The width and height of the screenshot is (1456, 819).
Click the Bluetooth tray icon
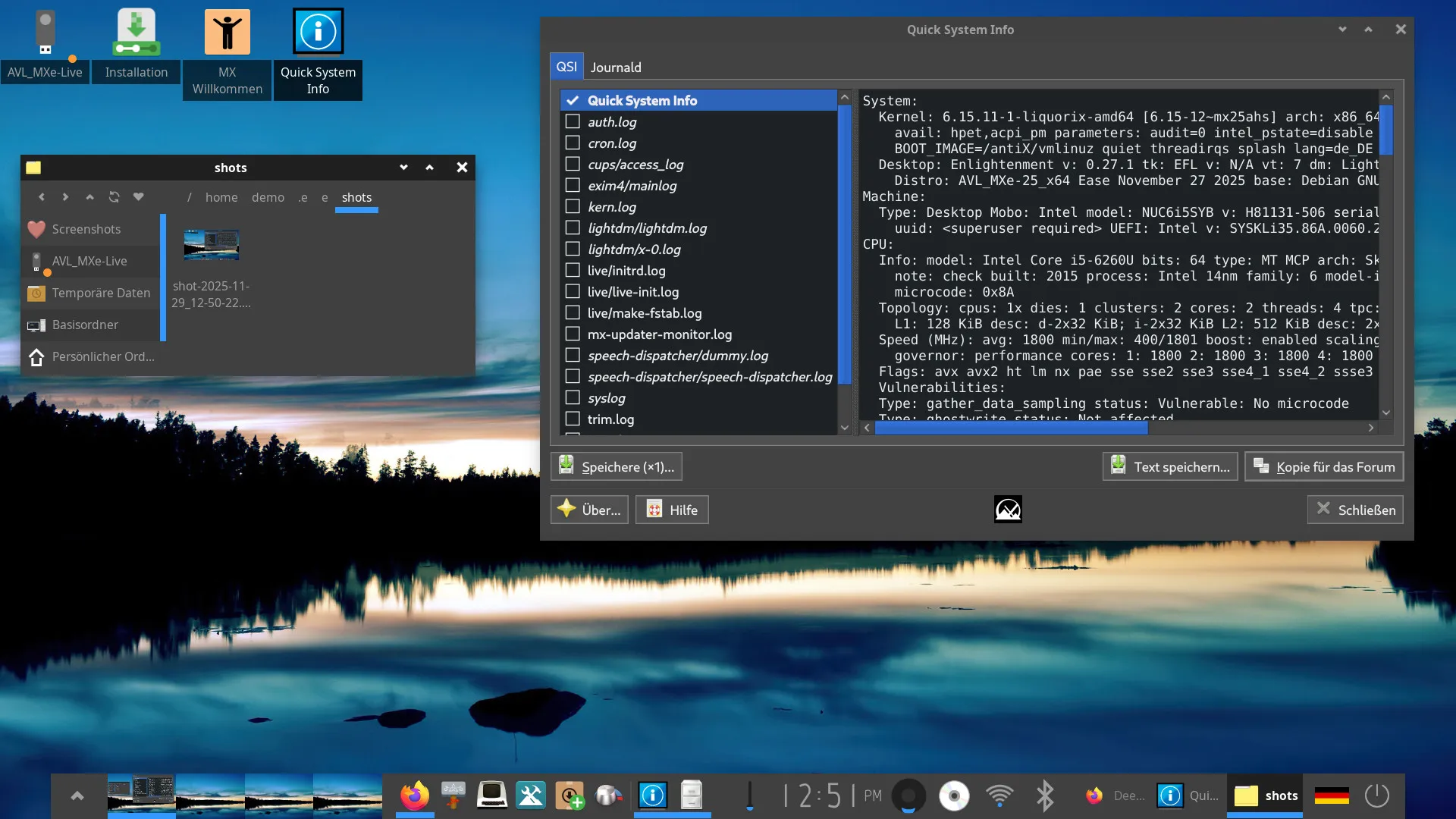coord(1045,795)
